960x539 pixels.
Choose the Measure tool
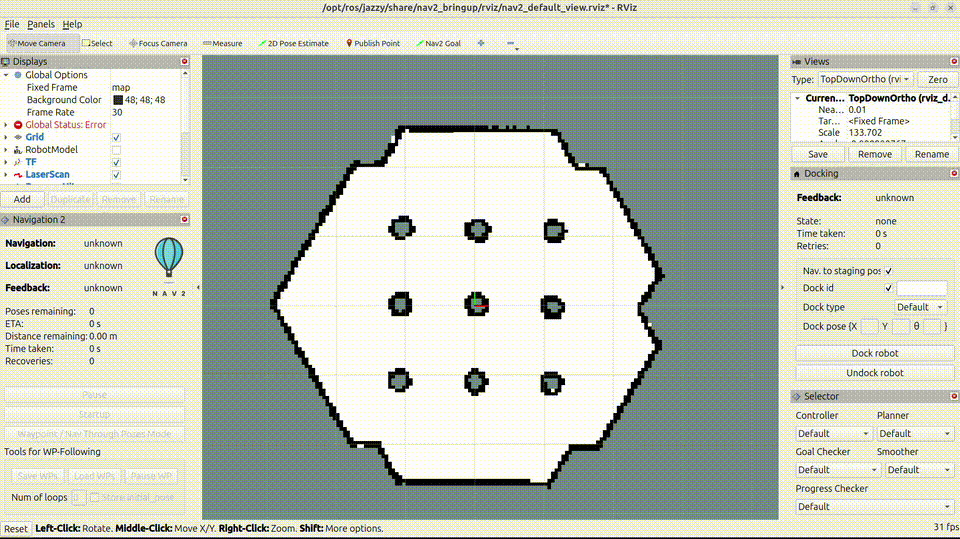(223, 43)
